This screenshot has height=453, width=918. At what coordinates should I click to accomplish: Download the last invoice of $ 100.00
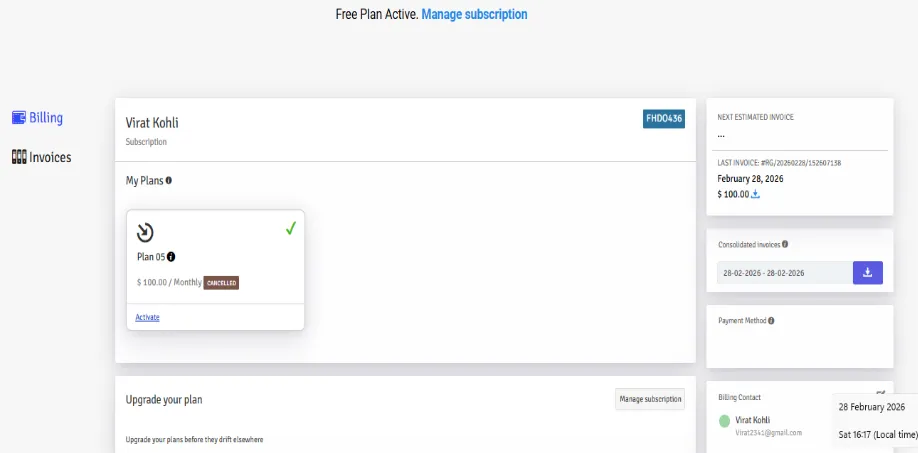coord(755,194)
